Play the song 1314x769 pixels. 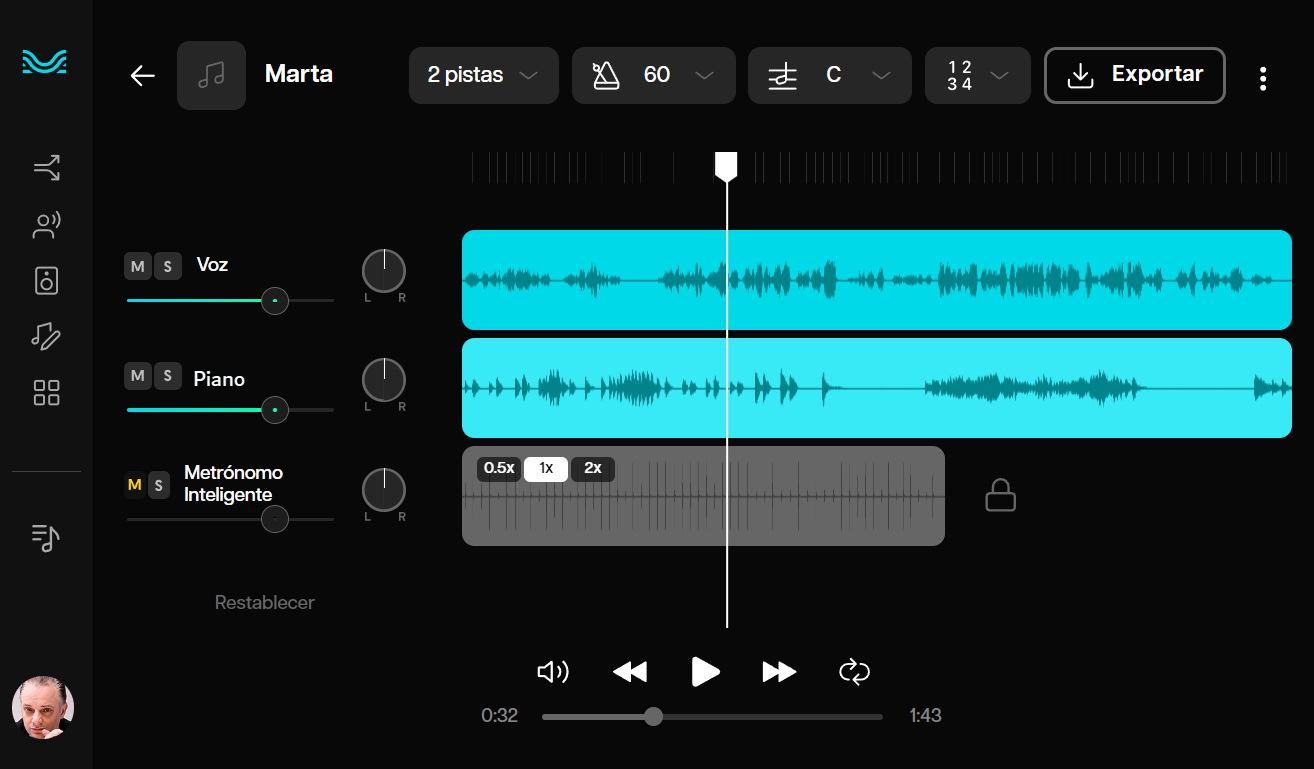pos(706,672)
